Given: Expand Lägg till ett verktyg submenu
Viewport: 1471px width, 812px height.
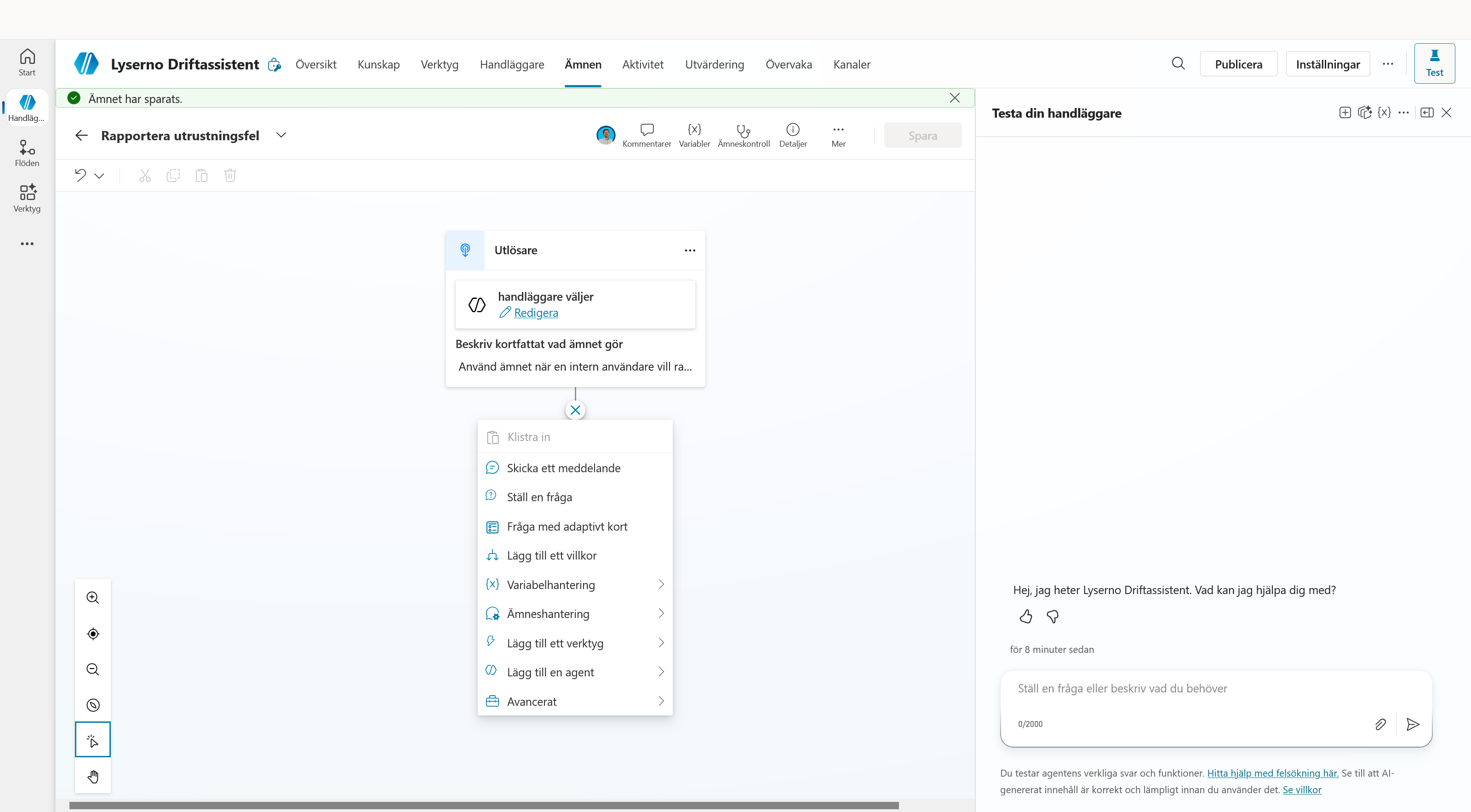Looking at the screenshot, I should pos(575,643).
